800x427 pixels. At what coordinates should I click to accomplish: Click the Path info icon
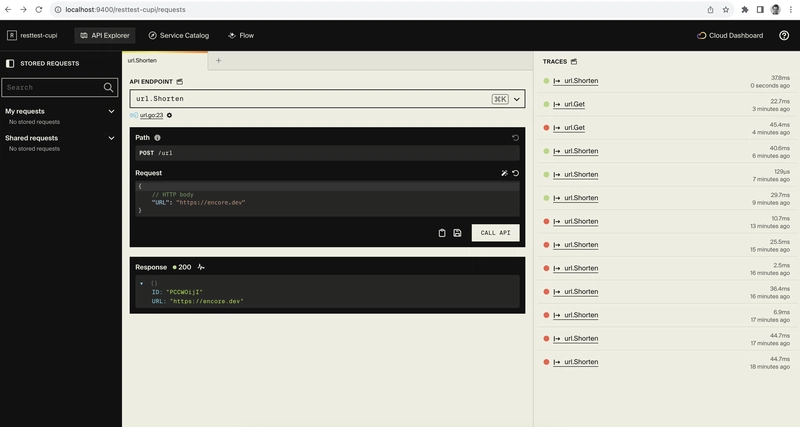tap(158, 138)
